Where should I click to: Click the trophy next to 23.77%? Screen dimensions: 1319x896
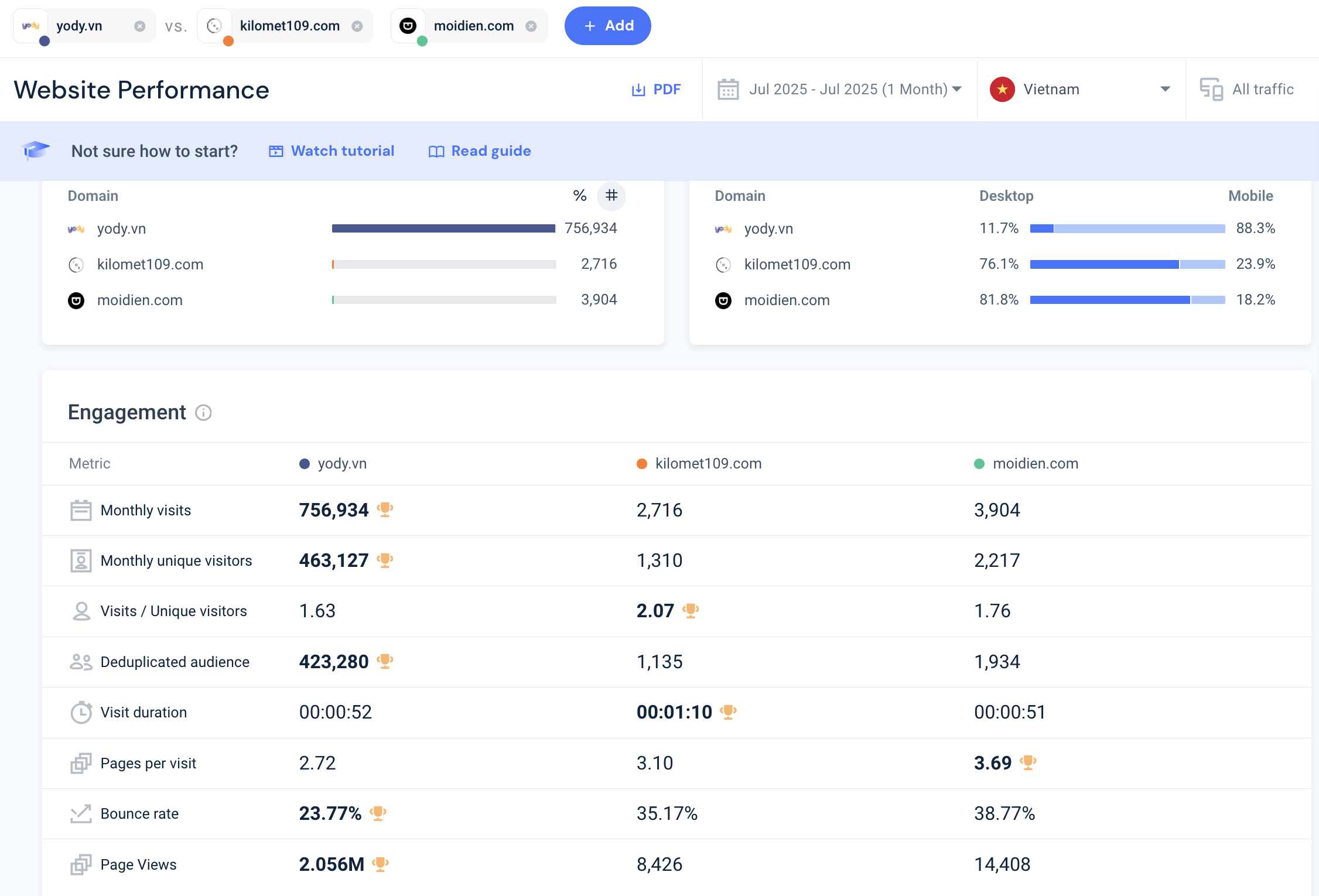click(378, 813)
